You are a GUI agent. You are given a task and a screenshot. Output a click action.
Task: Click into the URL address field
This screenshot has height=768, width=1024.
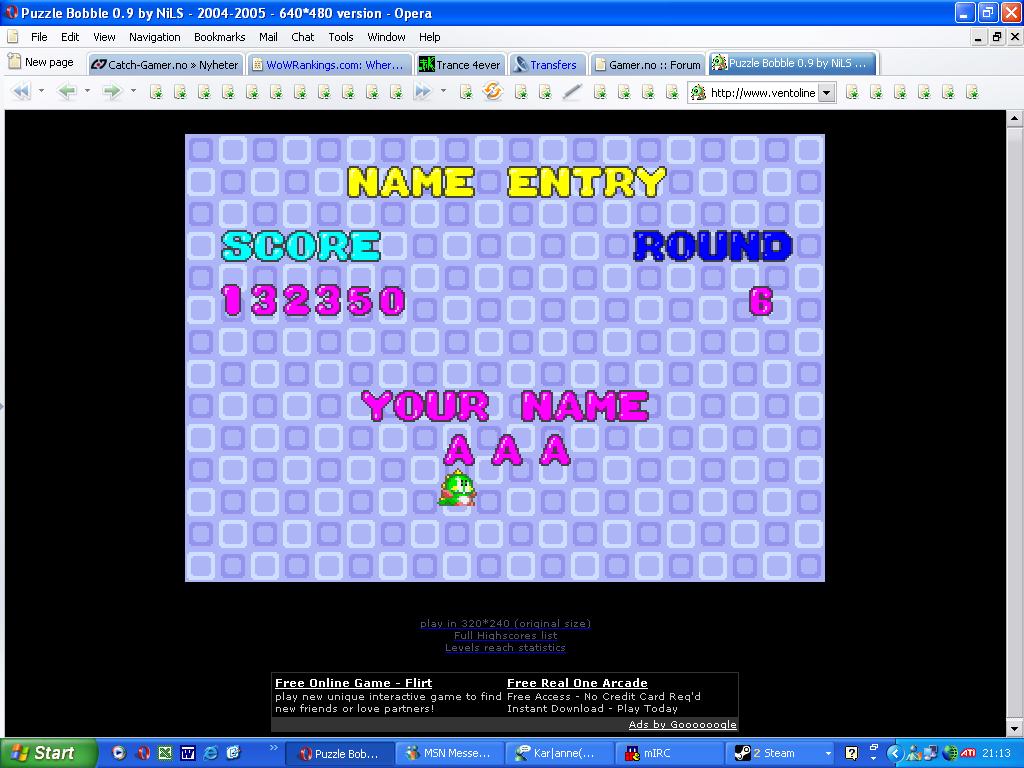pyautogui.click(x=761, y=93)
